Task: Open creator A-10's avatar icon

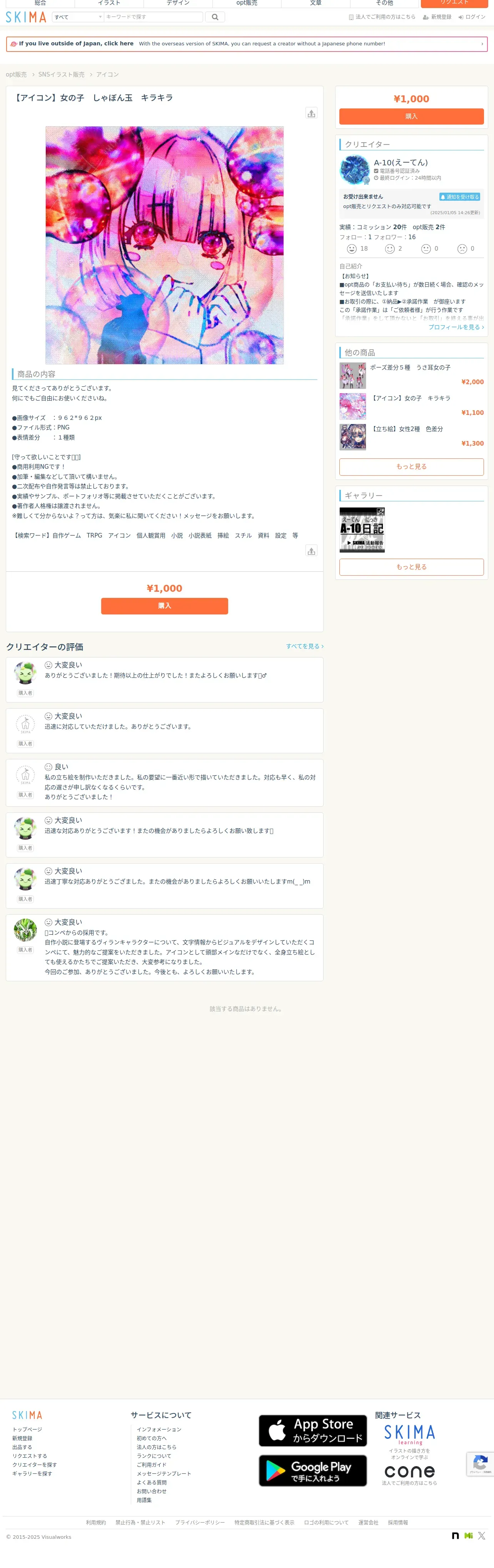Action: pos(354,170)
